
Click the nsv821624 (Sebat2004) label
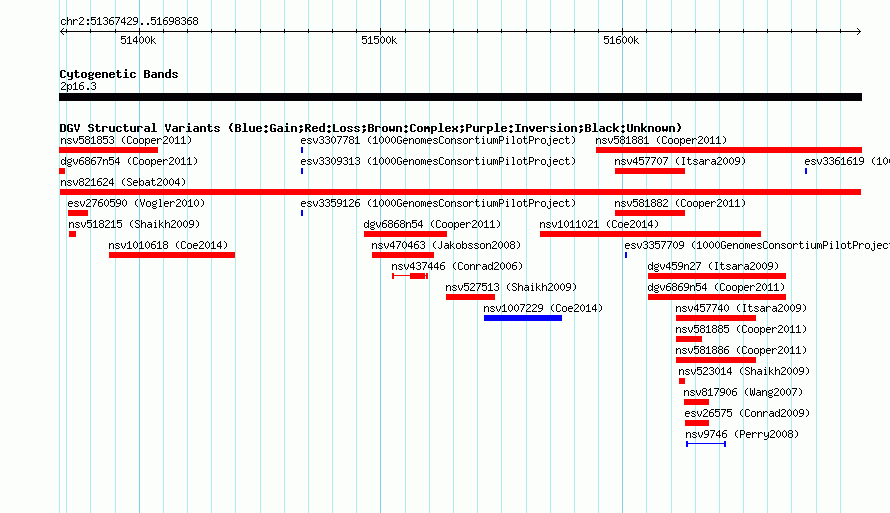(123, 182)
